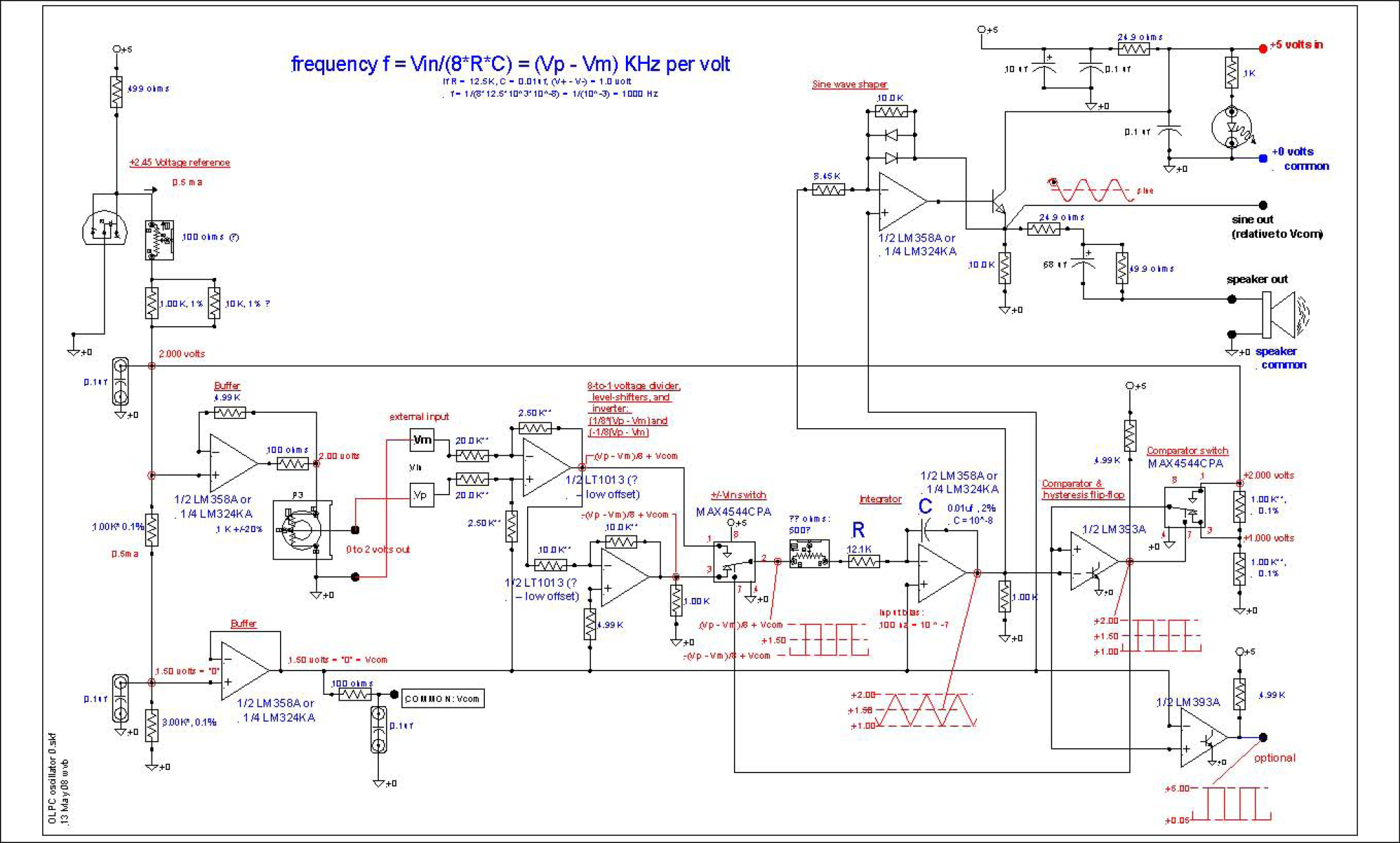Image resolution: width=1400 pixels, height=843 pixels.
Task: Select the MAX4544CPA +/-Vin switch block
Action: pos(733,561)
